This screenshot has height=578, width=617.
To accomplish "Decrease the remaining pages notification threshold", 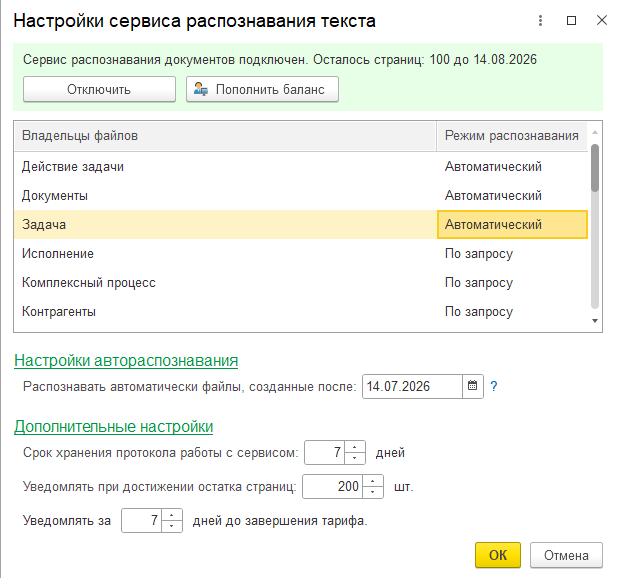I will pyautogui.click(x=373, y=492).
